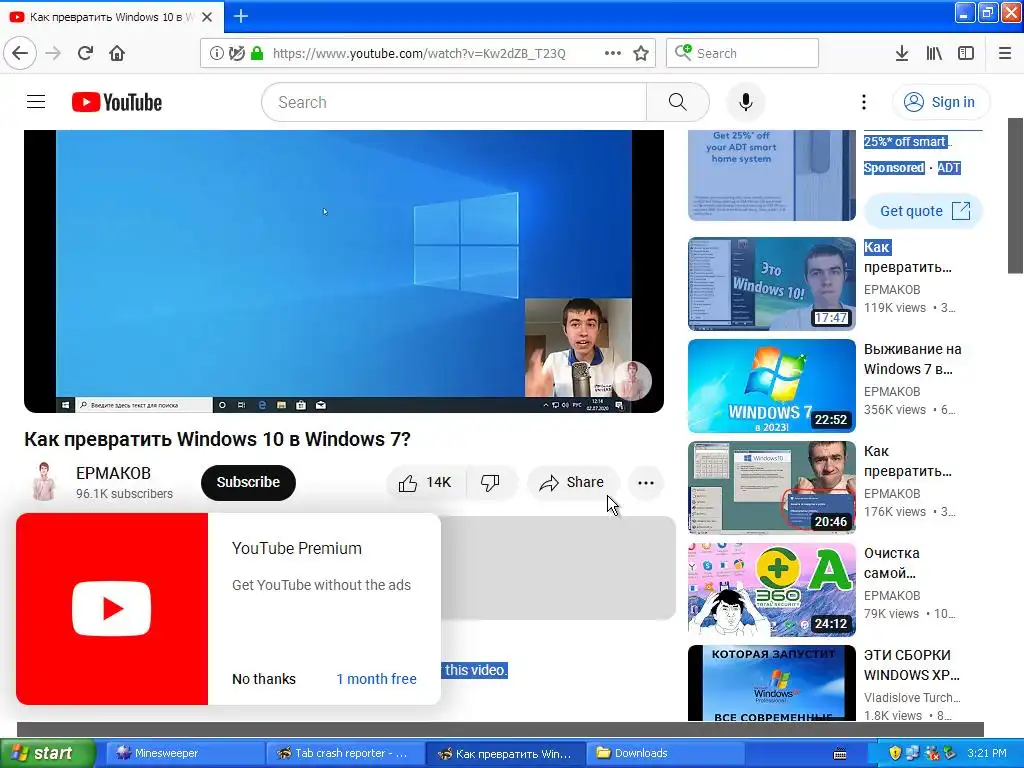Click the YouTube search magnifier button
This screenshot has height=768, width=1024.
point(677,102)
